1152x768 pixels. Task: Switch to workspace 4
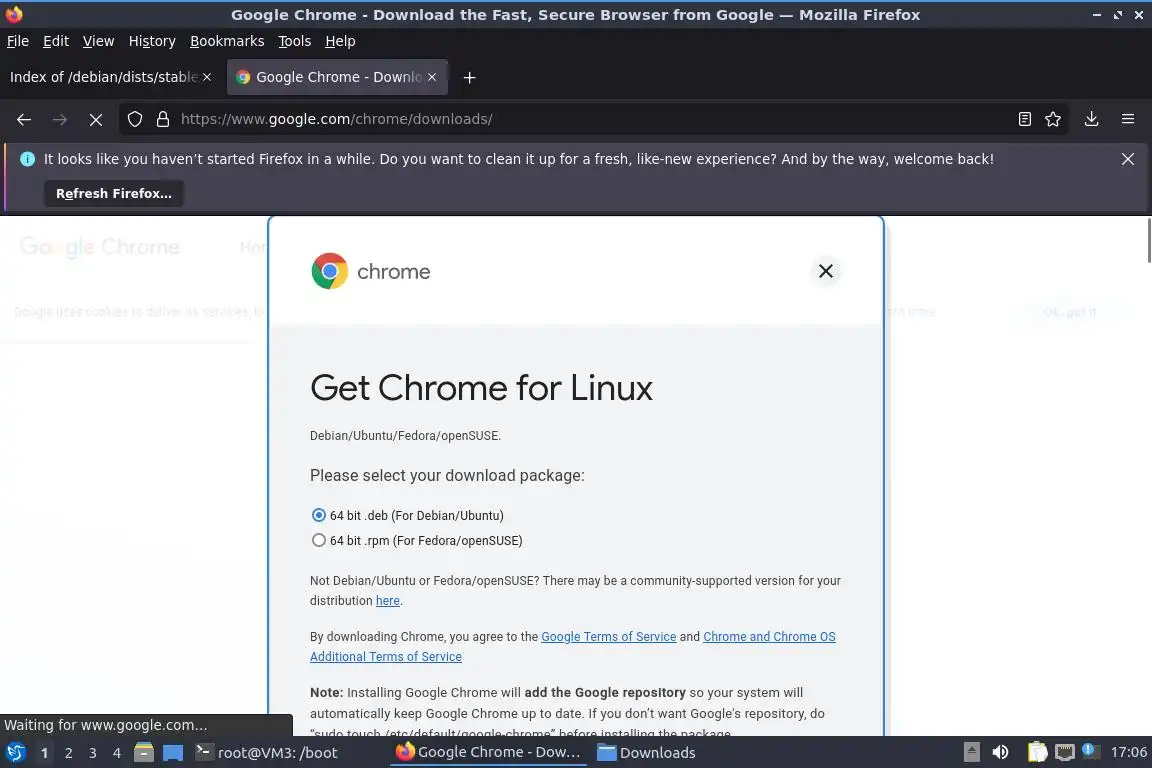coord(117,753)
